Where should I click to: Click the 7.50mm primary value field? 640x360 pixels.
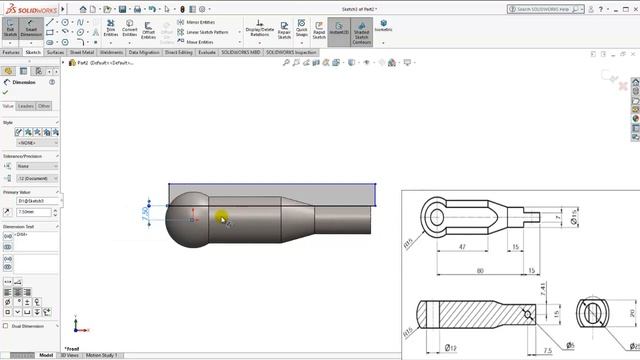pos(33,212)
